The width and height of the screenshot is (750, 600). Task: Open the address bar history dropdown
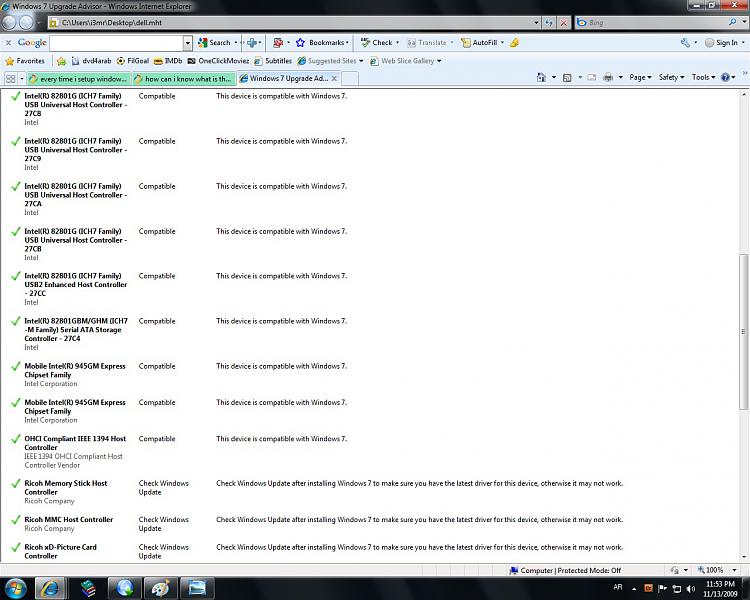click(x=536, y=22)
